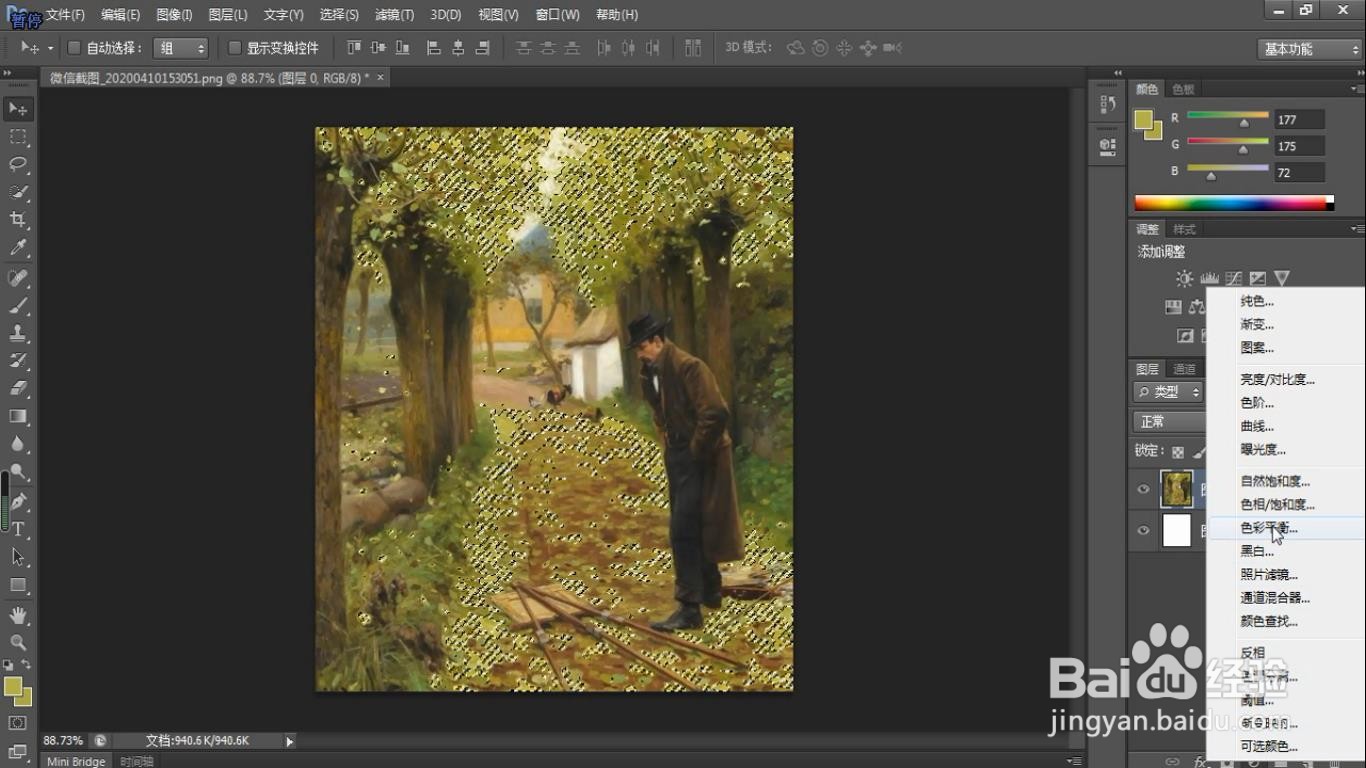Choose 曲线... from the adjustment menu
The height and width of the screenshot is (768, 1366).
tap(1257, 426)
